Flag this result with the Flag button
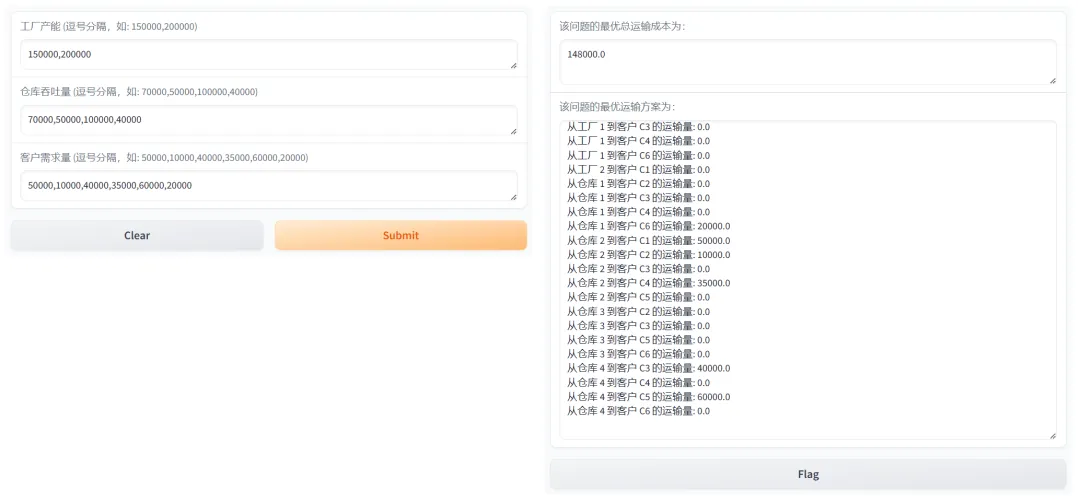Viewport: 1080px width, 502px height. point(808,474)
